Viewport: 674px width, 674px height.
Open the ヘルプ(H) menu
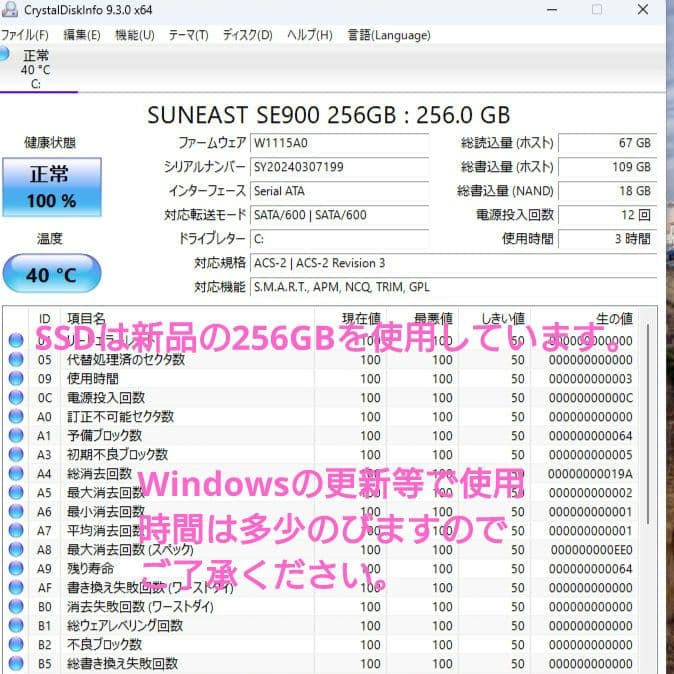[309, 35]
